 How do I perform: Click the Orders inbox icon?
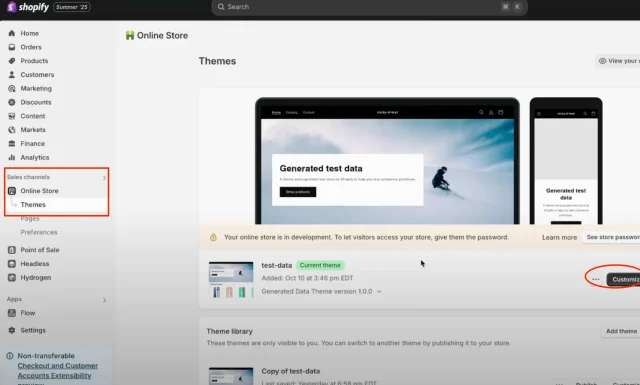tap(12, 47)
